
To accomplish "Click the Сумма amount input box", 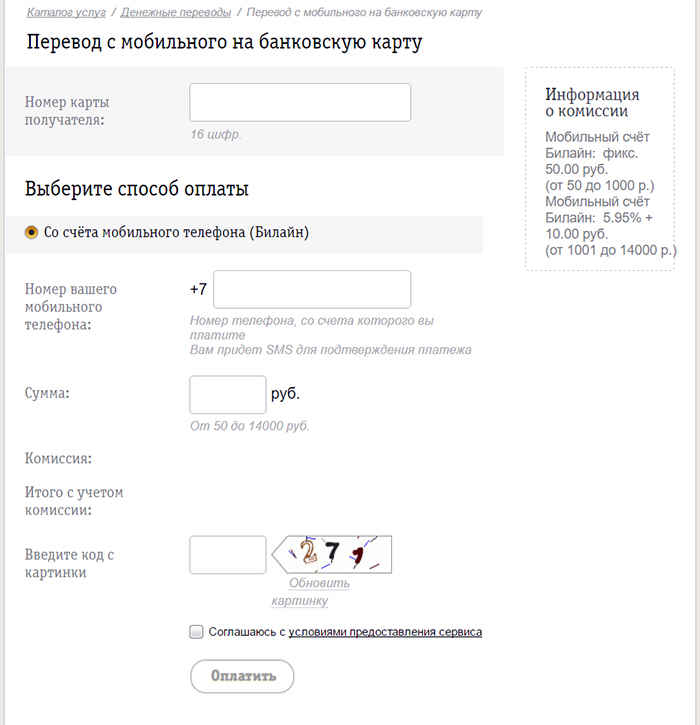I will click(x=228, y=395).
